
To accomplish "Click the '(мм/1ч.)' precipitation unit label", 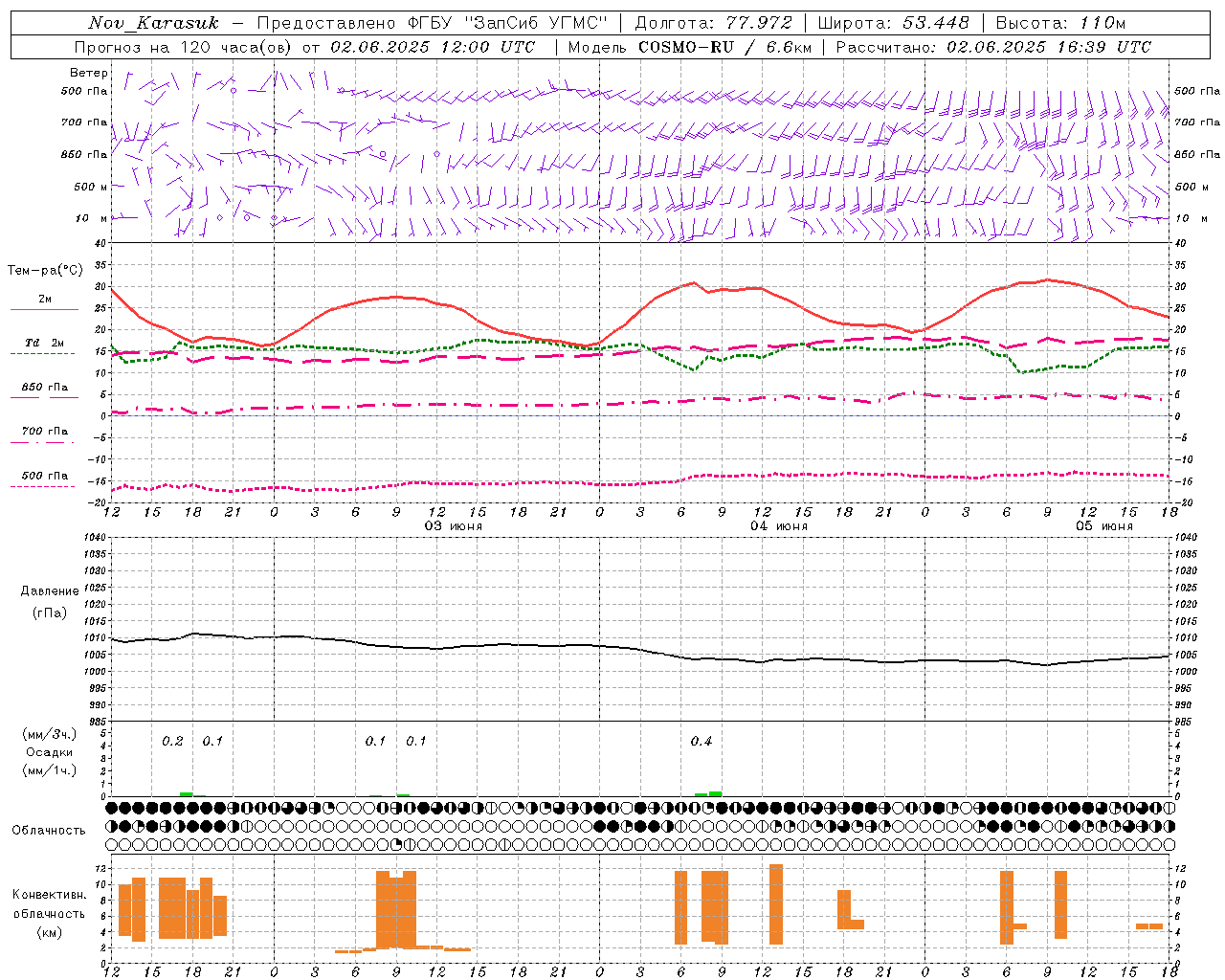I will click(x=50, y=770).
